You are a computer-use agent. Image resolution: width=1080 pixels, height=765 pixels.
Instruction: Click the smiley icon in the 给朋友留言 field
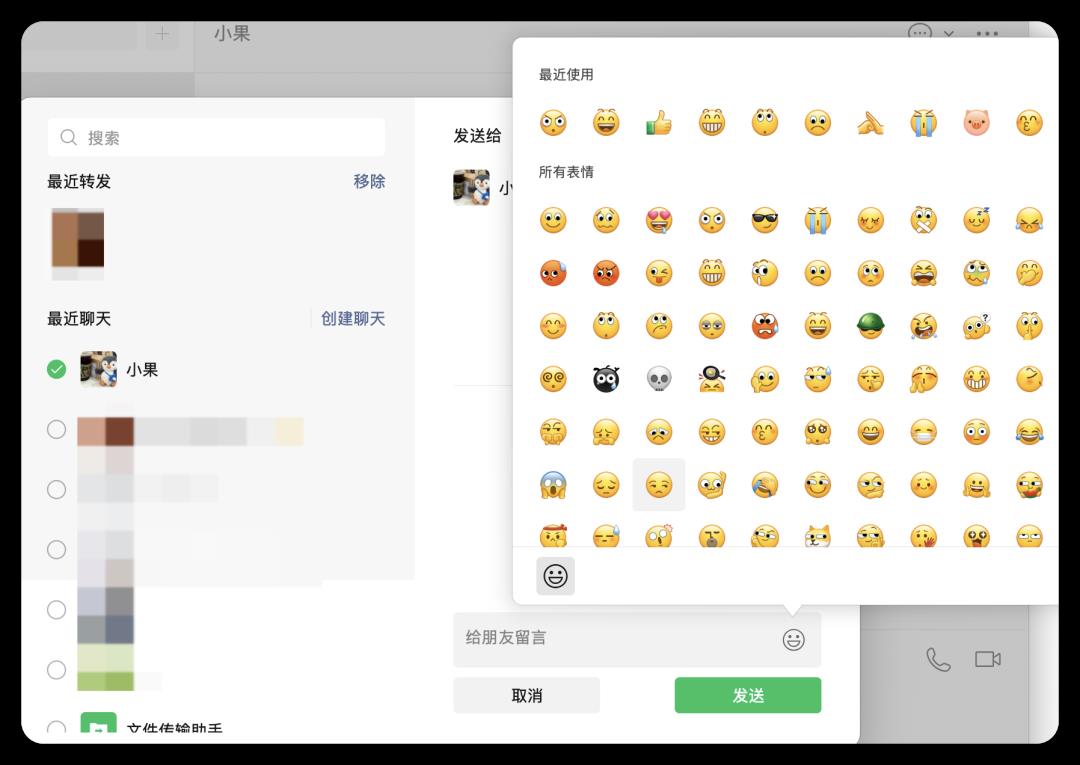coord(795,639)
